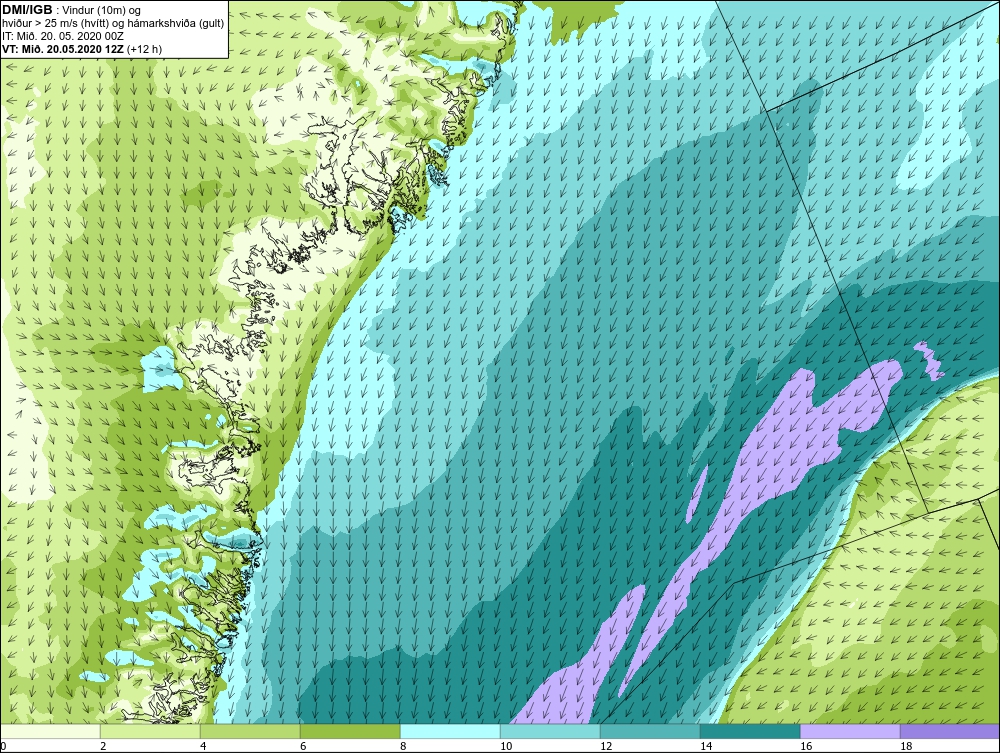Click the green 4–6 legend swatch
The image size is (1000, 753).
pyautogui.click(x=250, y=731)
